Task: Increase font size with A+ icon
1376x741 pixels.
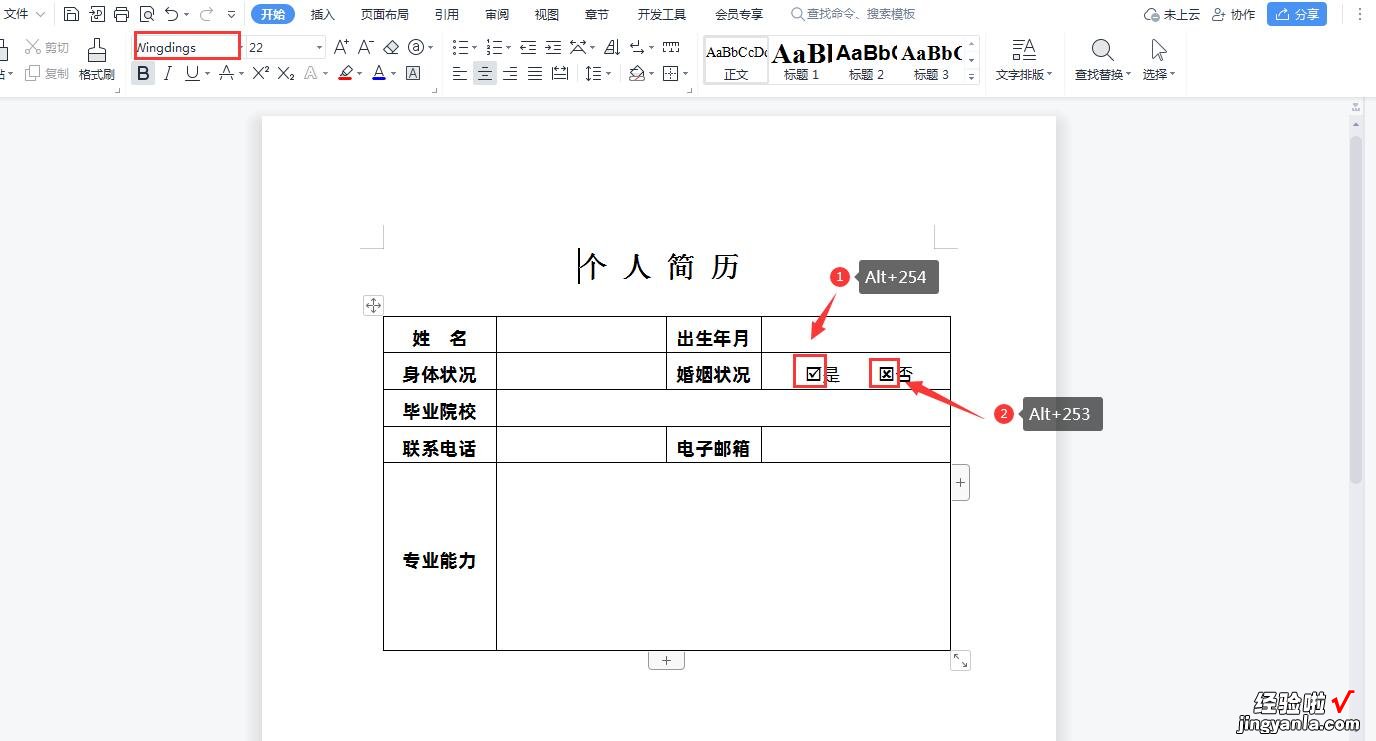Action: click(342, 47)
